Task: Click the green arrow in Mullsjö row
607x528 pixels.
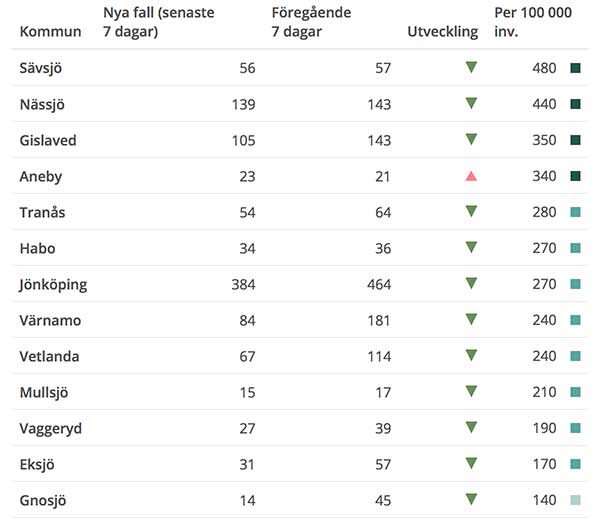Action: tap(471, 391)
